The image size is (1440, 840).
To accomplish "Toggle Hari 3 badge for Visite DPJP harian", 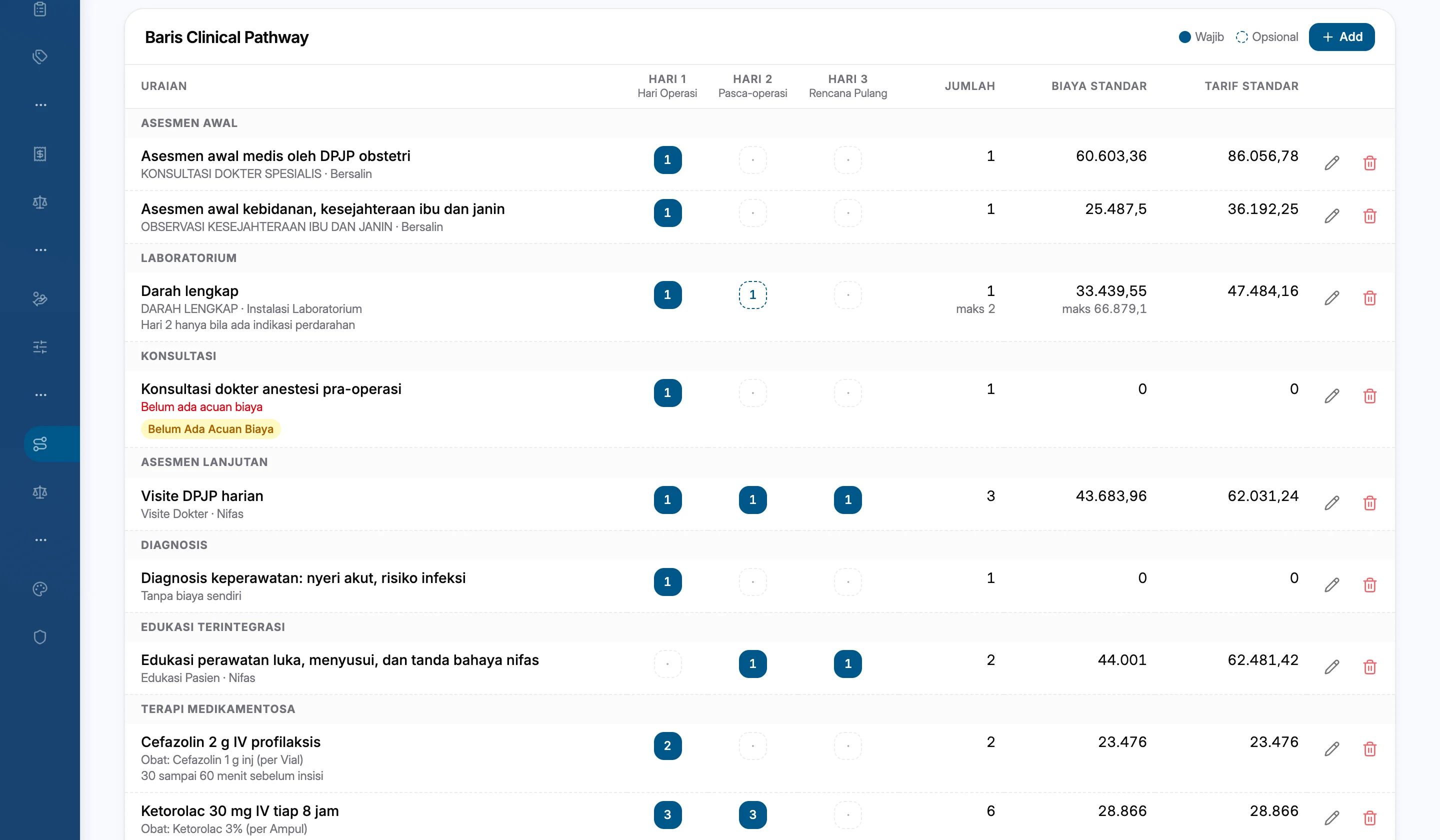I will [x=847, y=500].
